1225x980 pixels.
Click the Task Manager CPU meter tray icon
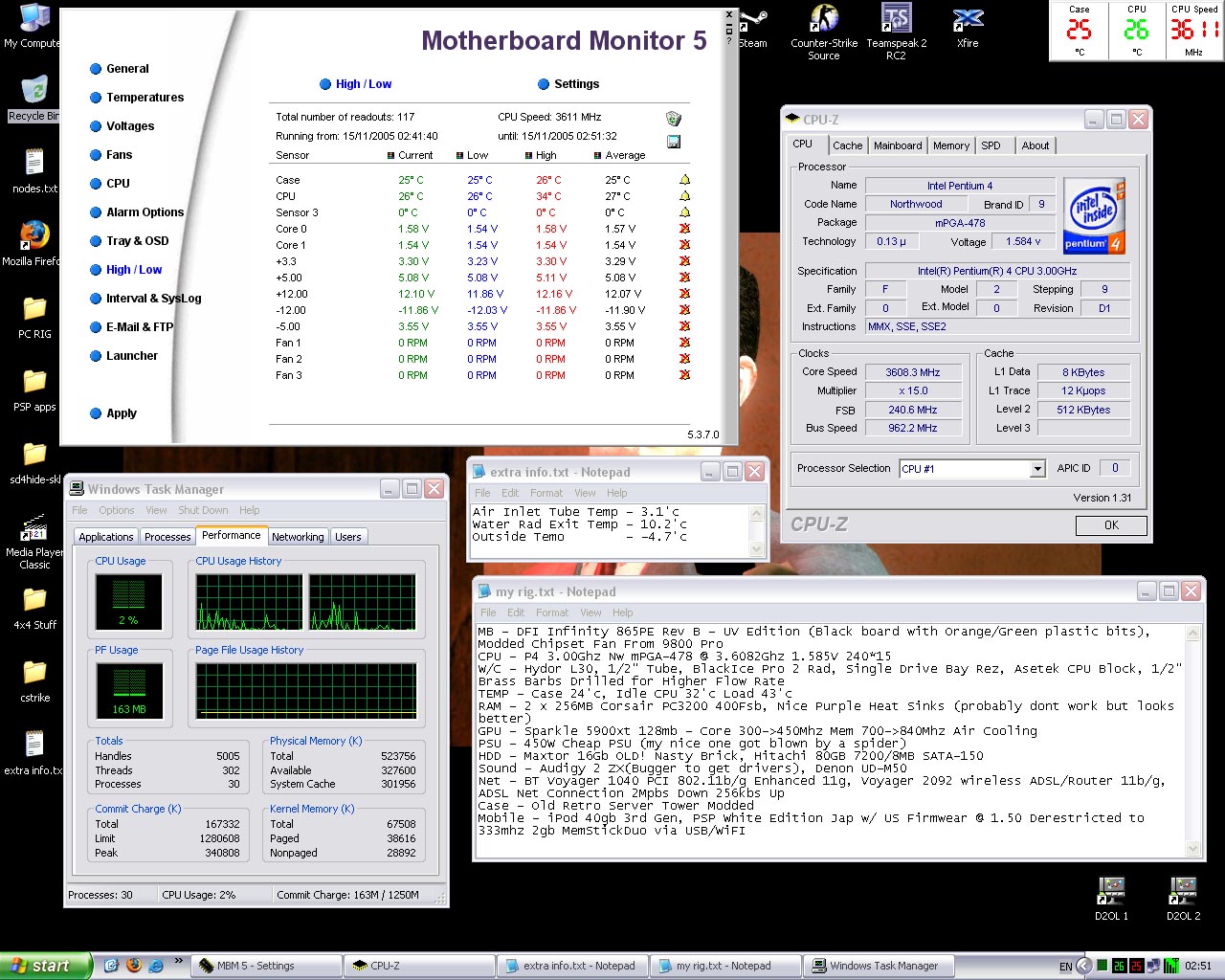click(x=1102, y=966)
